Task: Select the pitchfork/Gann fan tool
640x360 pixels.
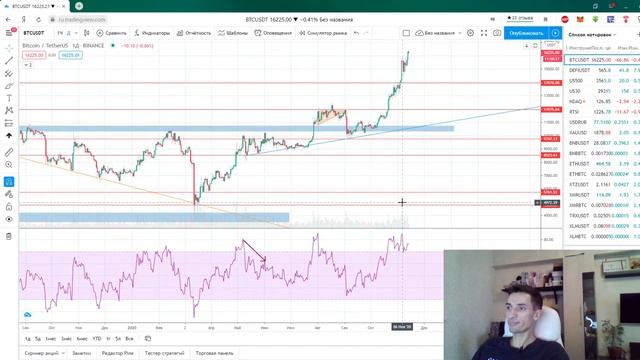Action: pos(9,73)
